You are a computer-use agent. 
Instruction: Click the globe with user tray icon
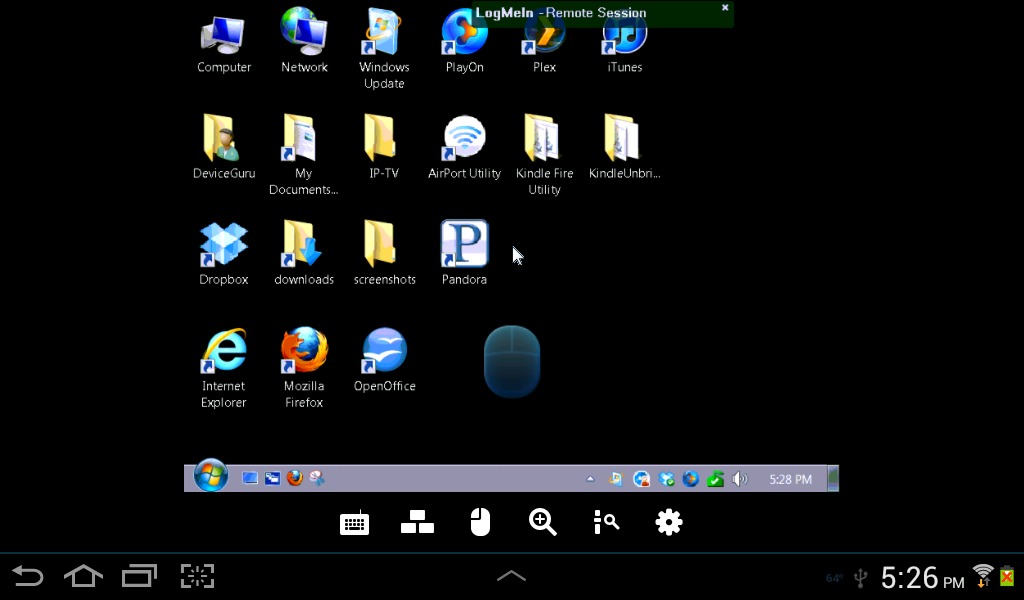coord(641,479)
